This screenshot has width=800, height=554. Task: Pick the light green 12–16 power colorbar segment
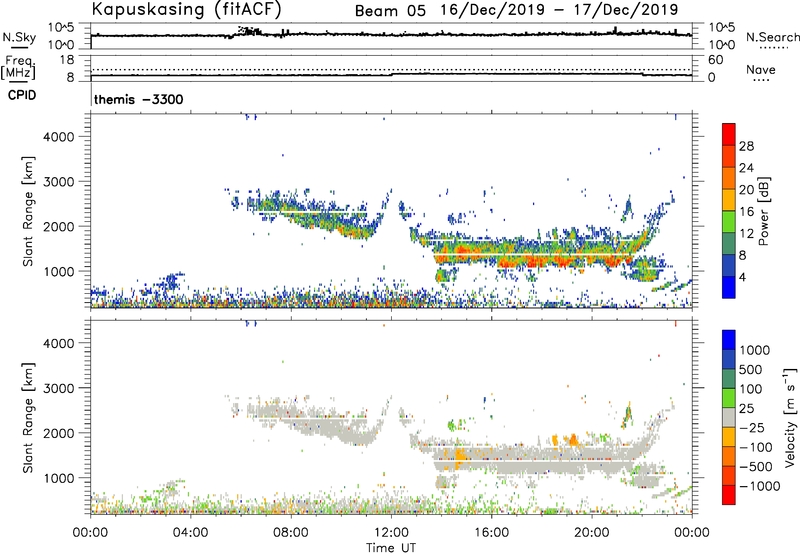coord(729,221)
